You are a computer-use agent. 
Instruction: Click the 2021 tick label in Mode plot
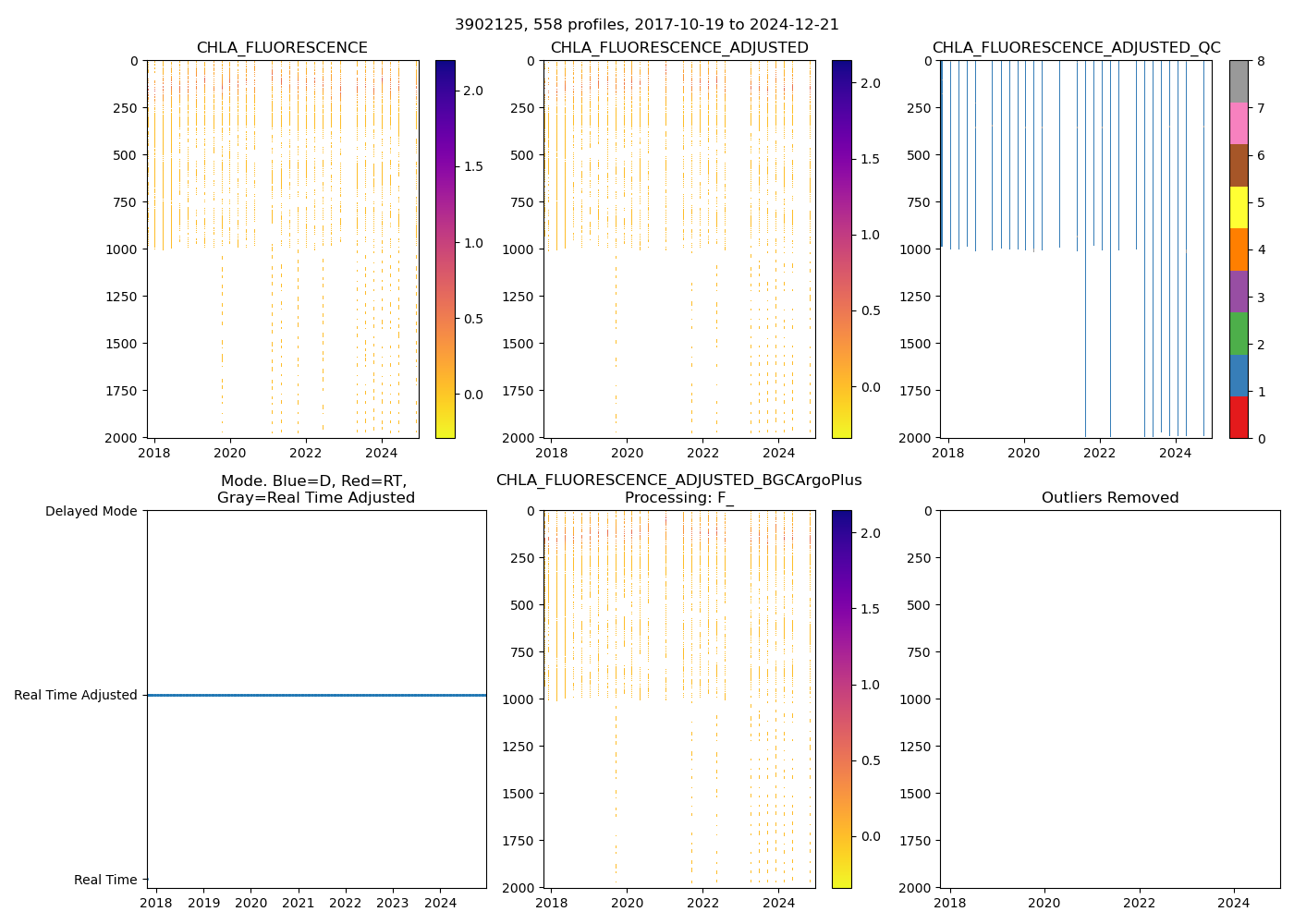298,903
